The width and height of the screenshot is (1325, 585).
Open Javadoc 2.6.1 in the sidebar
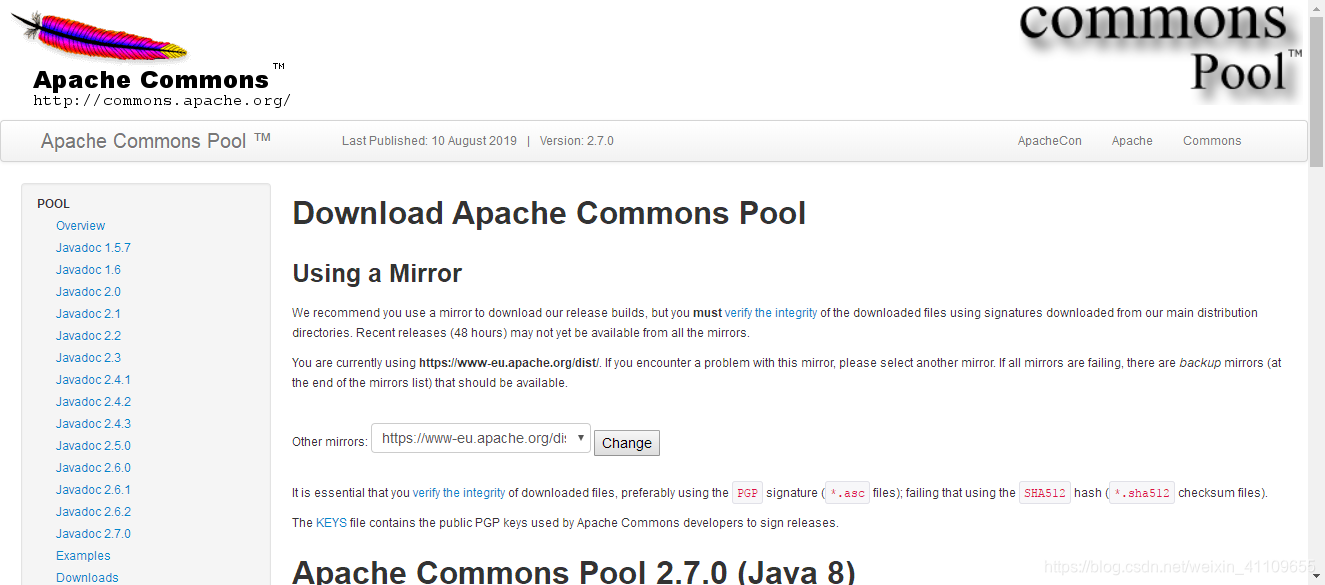pos(93,490)
